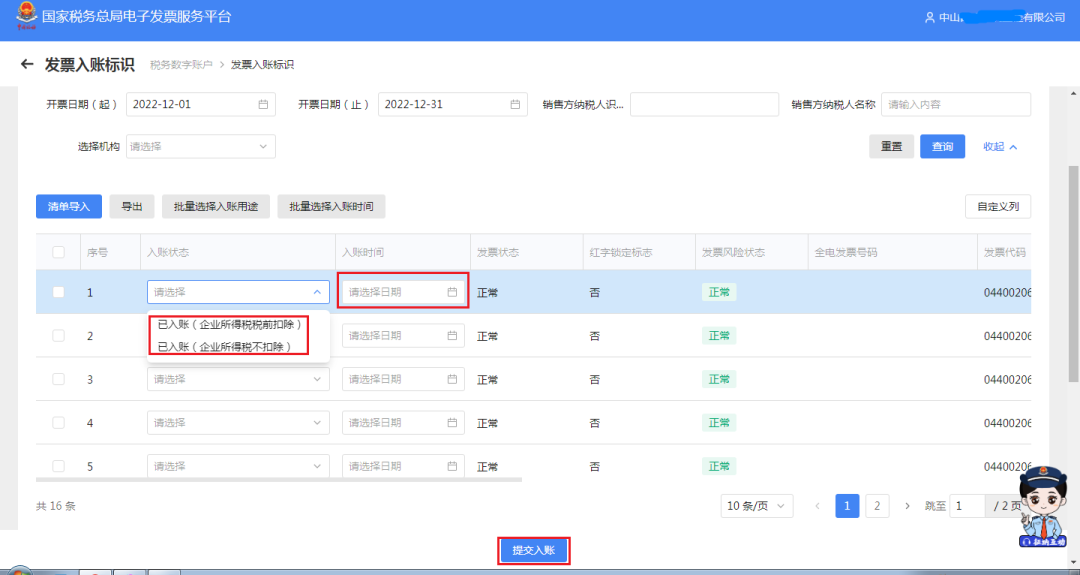Image resolution: width=1080 pixels, height=575 pixels.
Task: Select 已入账（企业所得税税前扣除） option
Action: 229,325
